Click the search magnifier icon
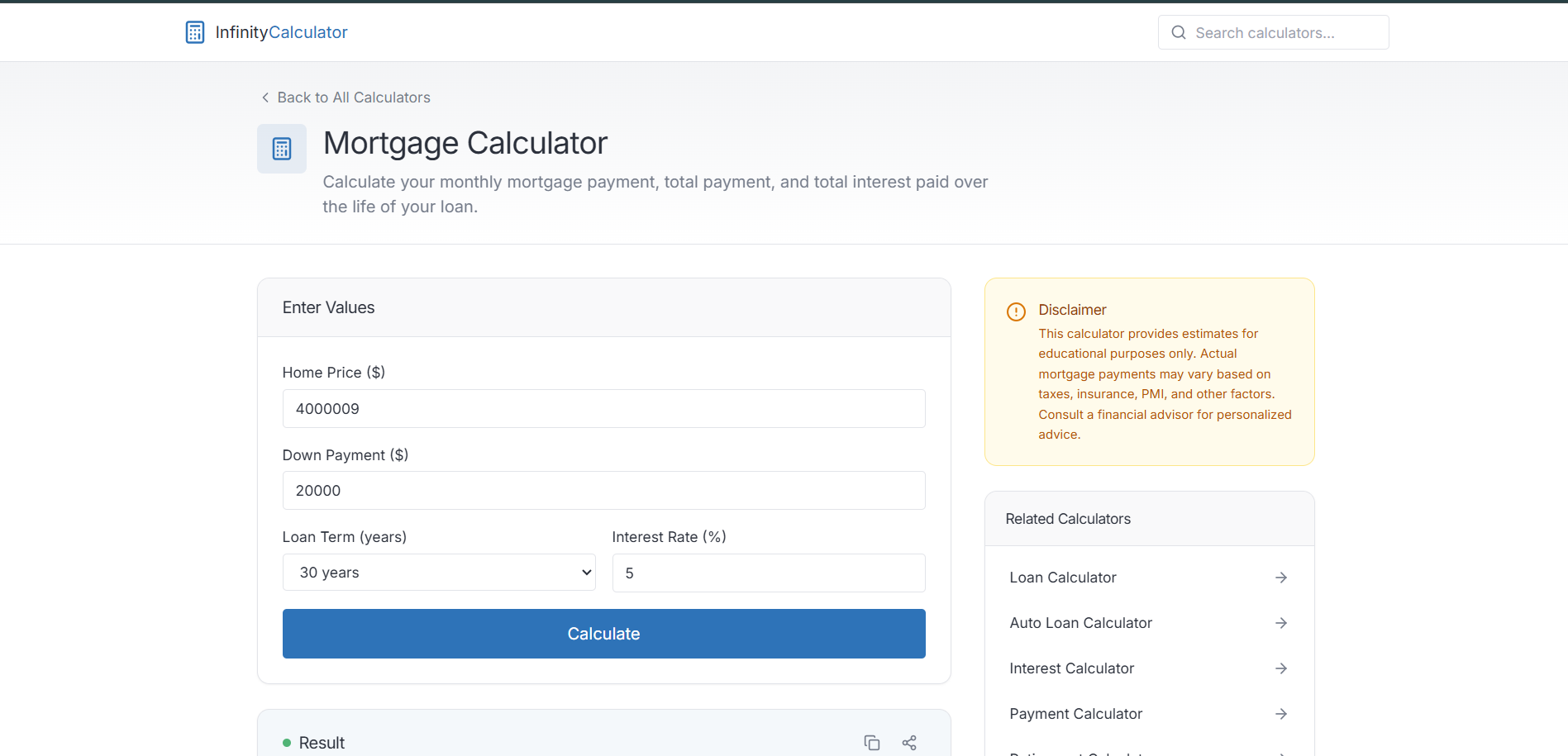Screen dimensions: 1568x756 pyautogui.click(x=1178, y=32)
